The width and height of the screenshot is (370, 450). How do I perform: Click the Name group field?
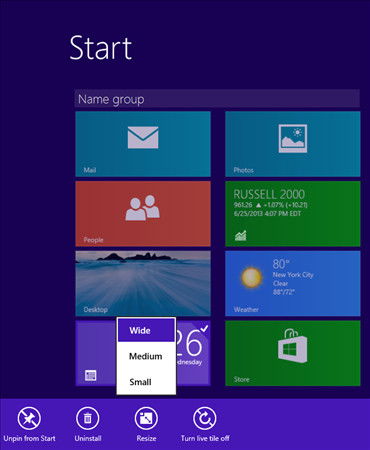(217, 99)
